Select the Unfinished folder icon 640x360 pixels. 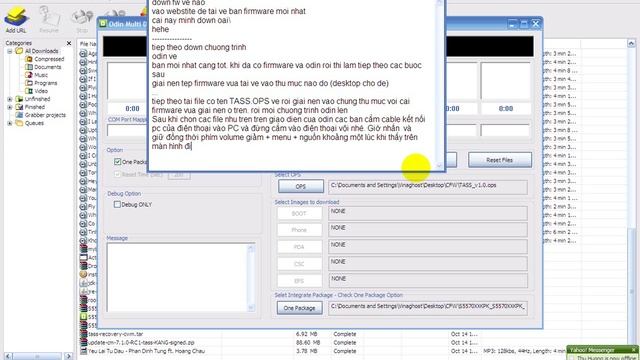click(19, 99)
